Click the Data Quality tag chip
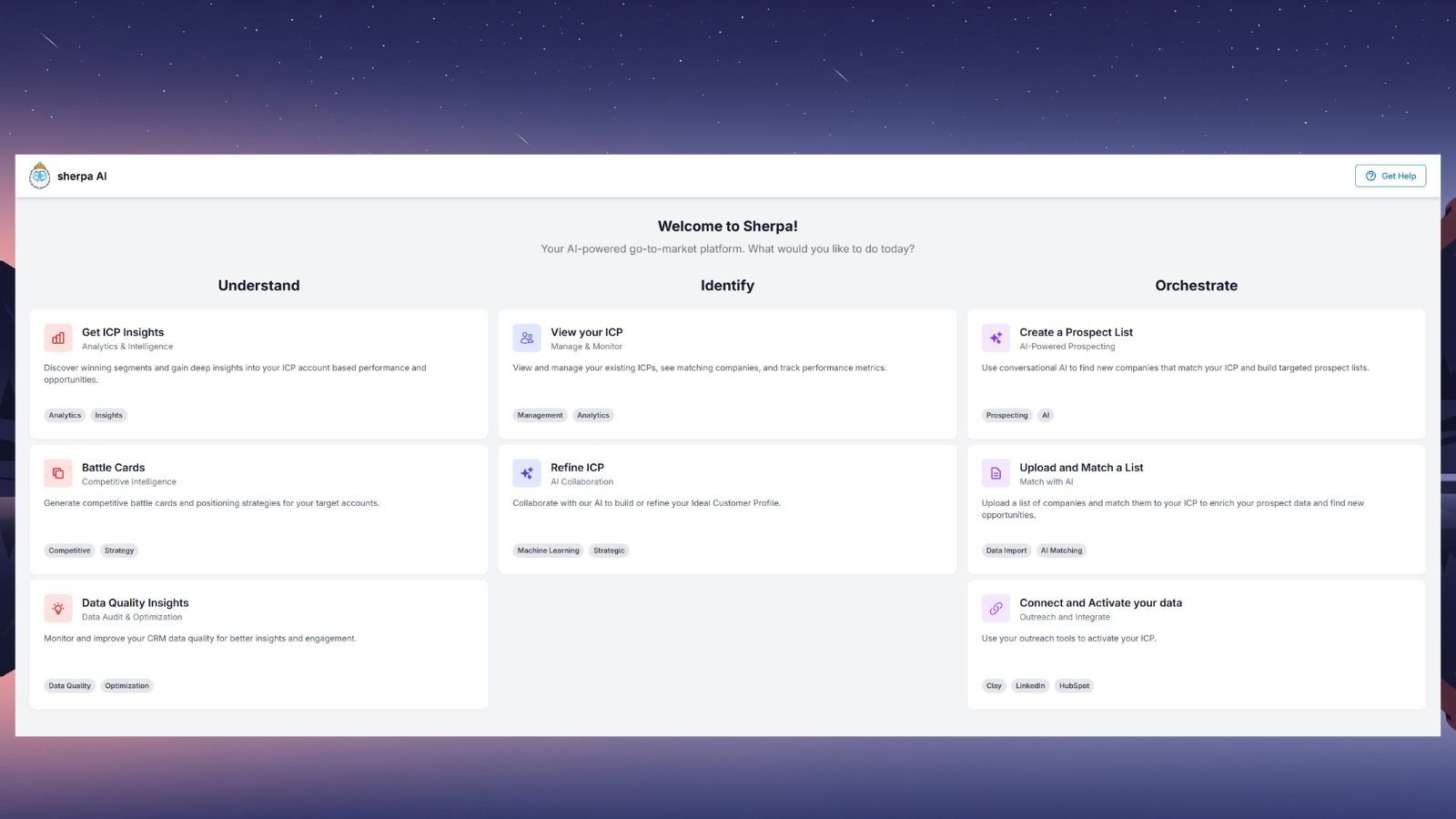Viewport: 1456px width, 819px height. tap(69, 686)
